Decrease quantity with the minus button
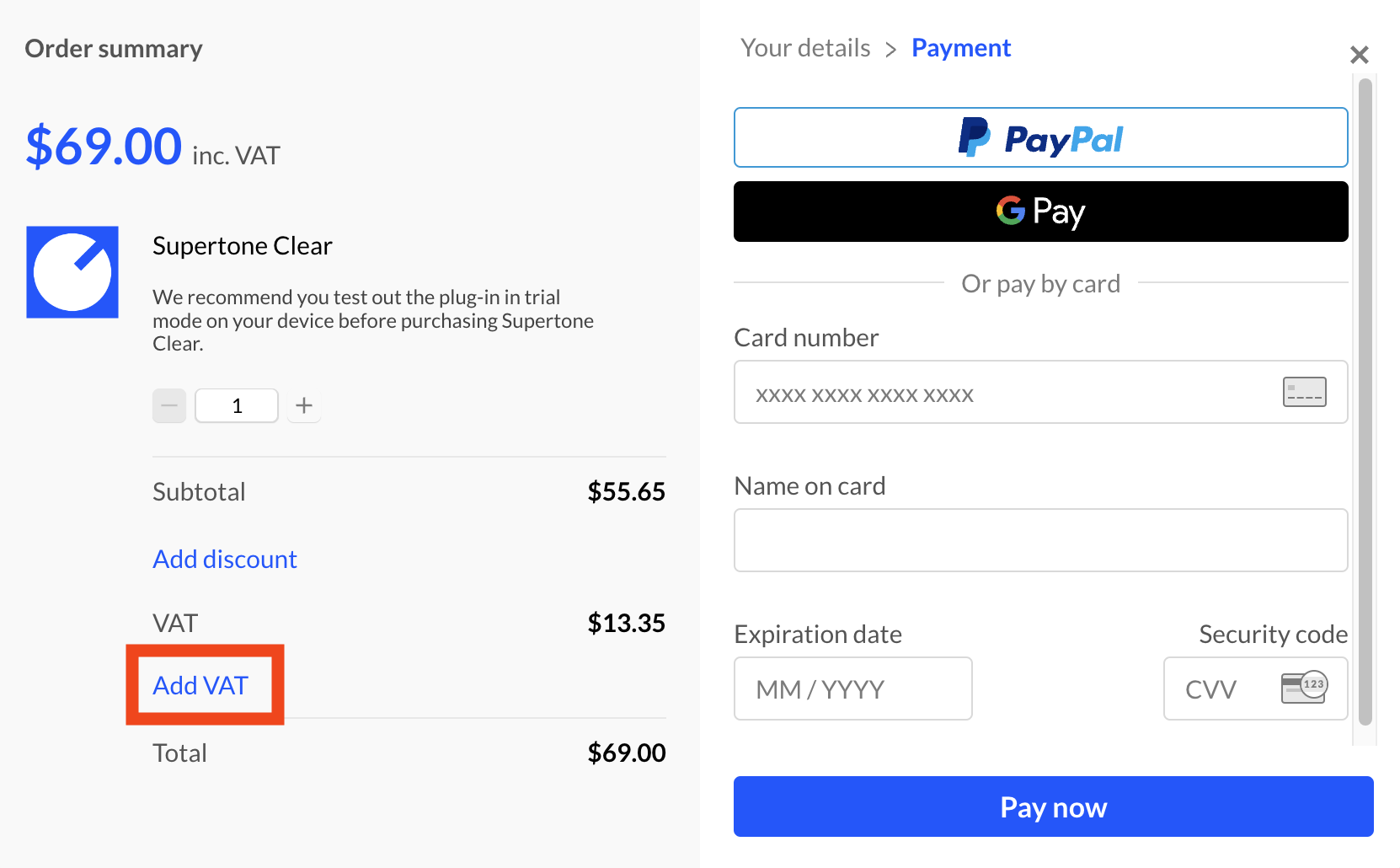 tap(169, 406)
